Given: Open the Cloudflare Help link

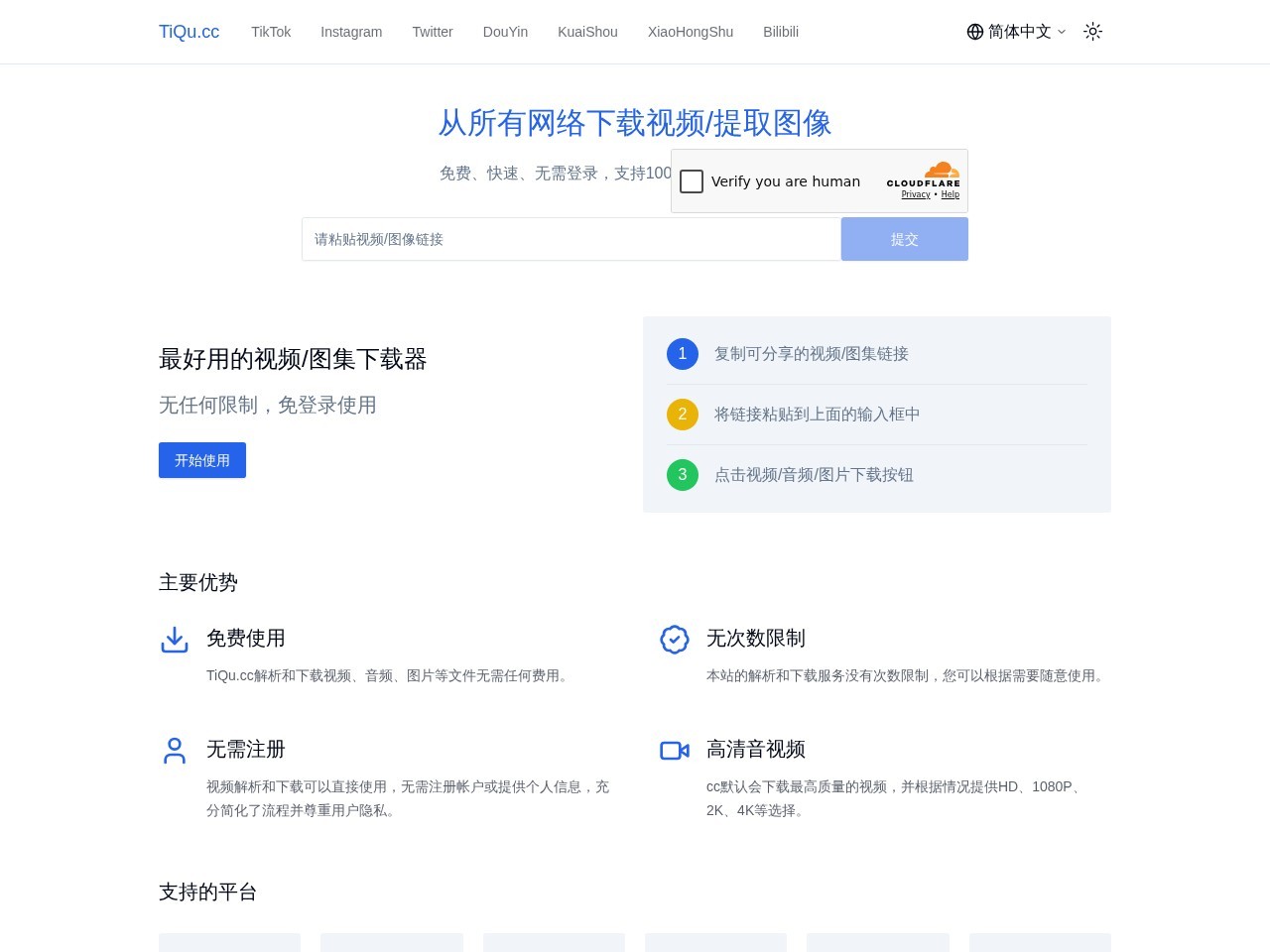Looking at the screenshot, I should click(950, 194).
